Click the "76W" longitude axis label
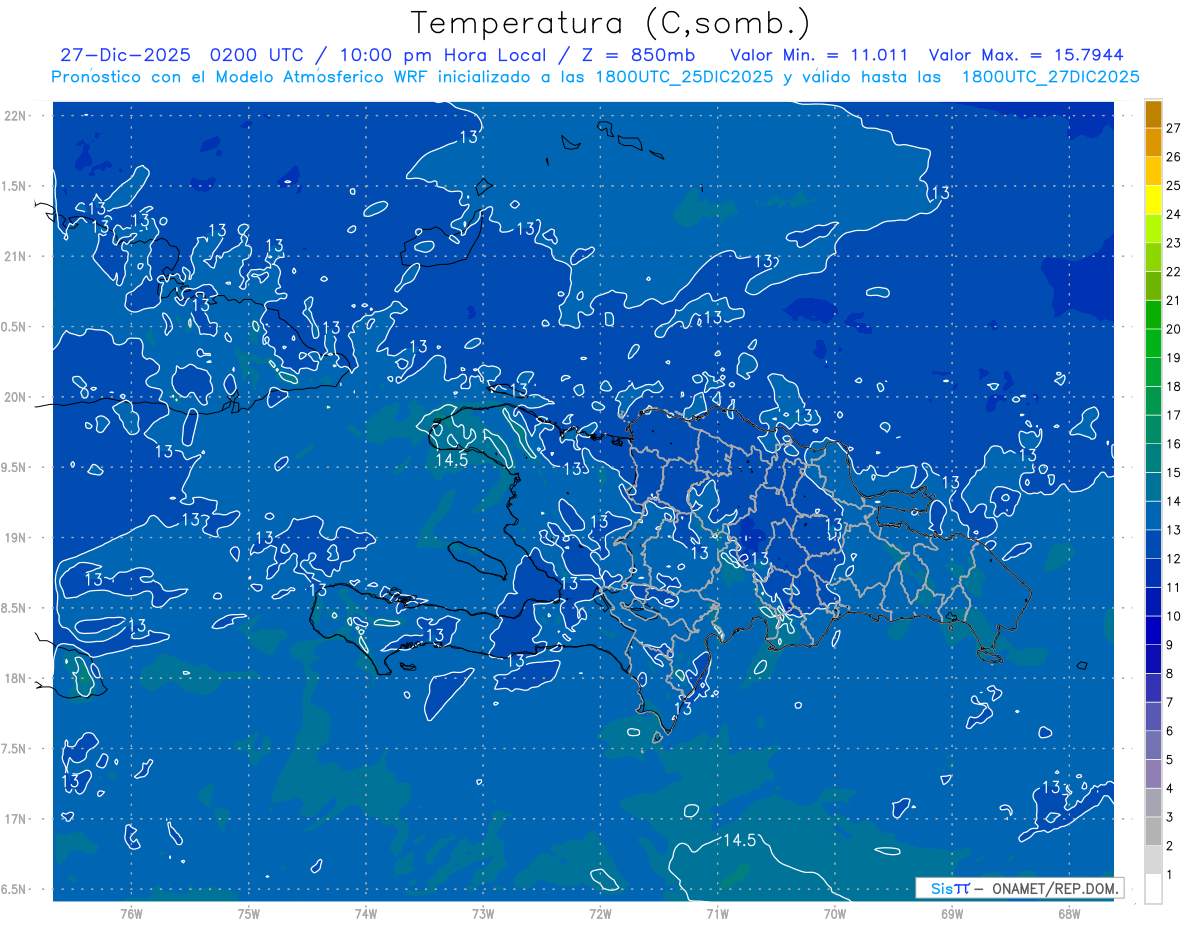 pyautogui.click(x=131, y=914)
